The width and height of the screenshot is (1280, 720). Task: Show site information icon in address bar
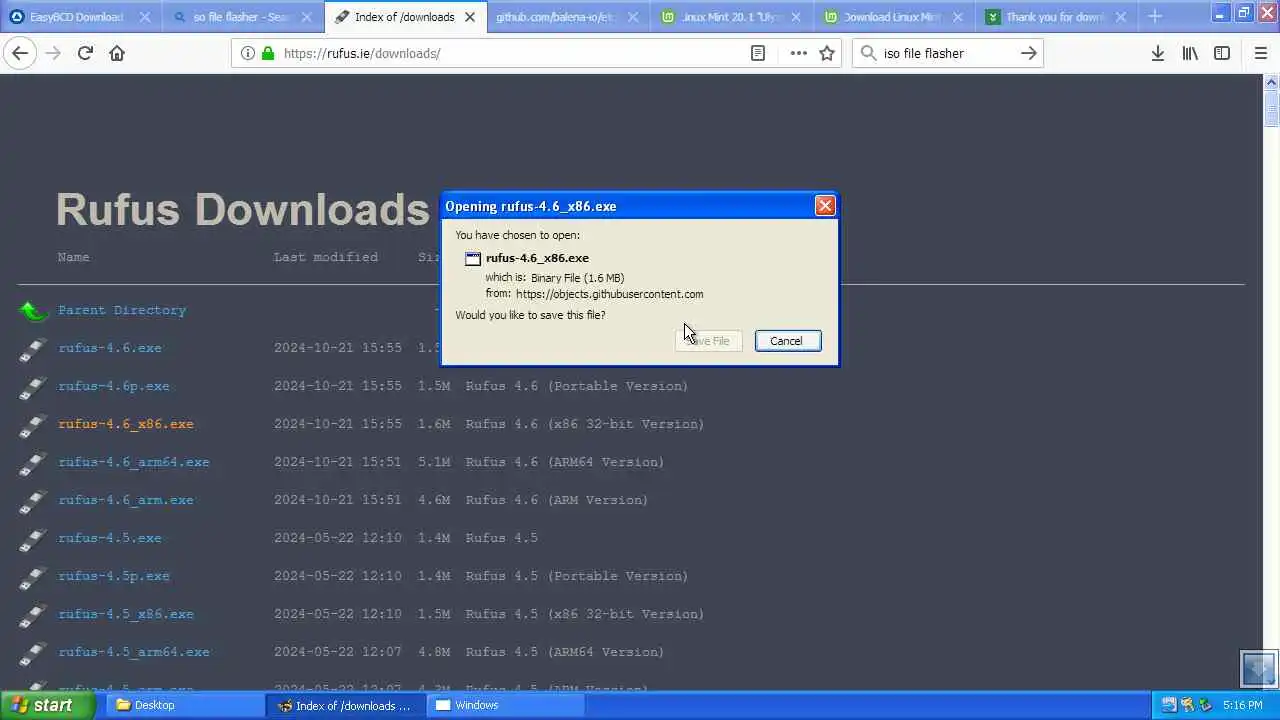click(x=248, y=53)
